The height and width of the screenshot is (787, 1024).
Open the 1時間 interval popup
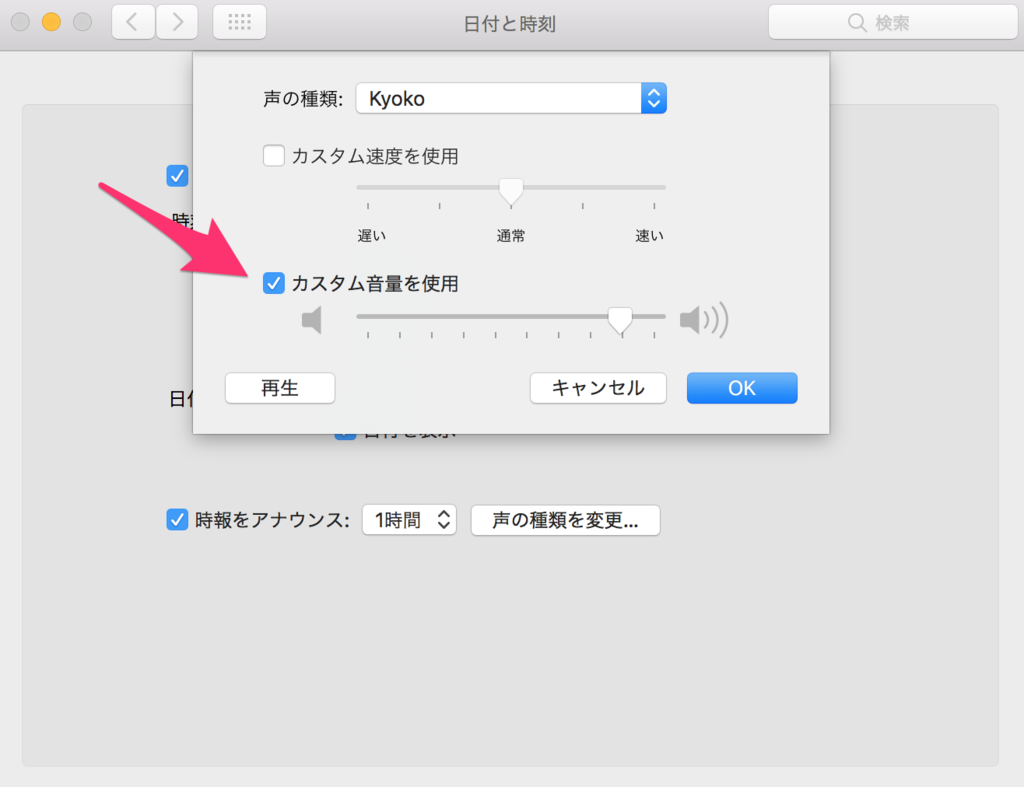coord(409,520)
